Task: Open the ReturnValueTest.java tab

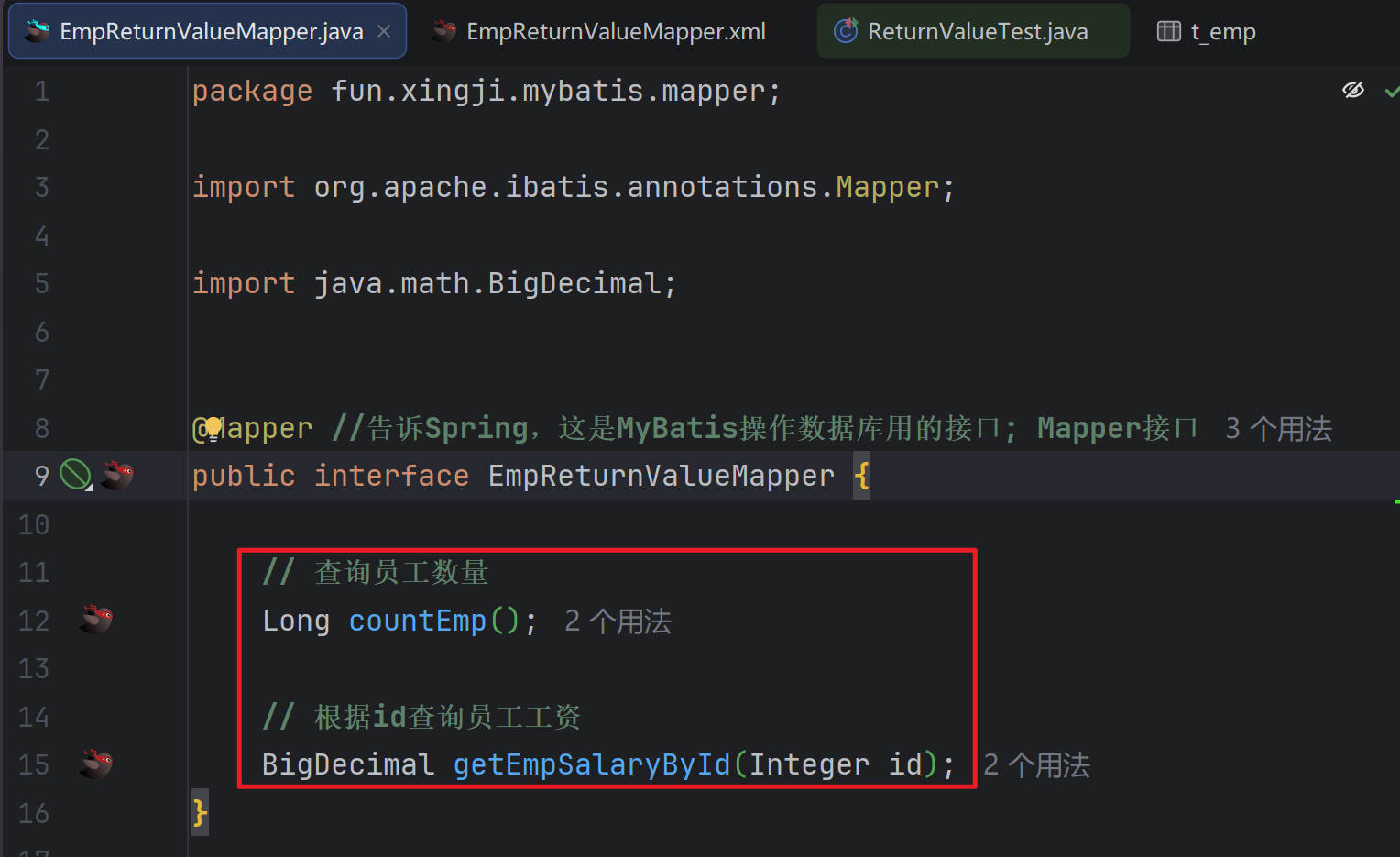Action: [x=977, y=32]
